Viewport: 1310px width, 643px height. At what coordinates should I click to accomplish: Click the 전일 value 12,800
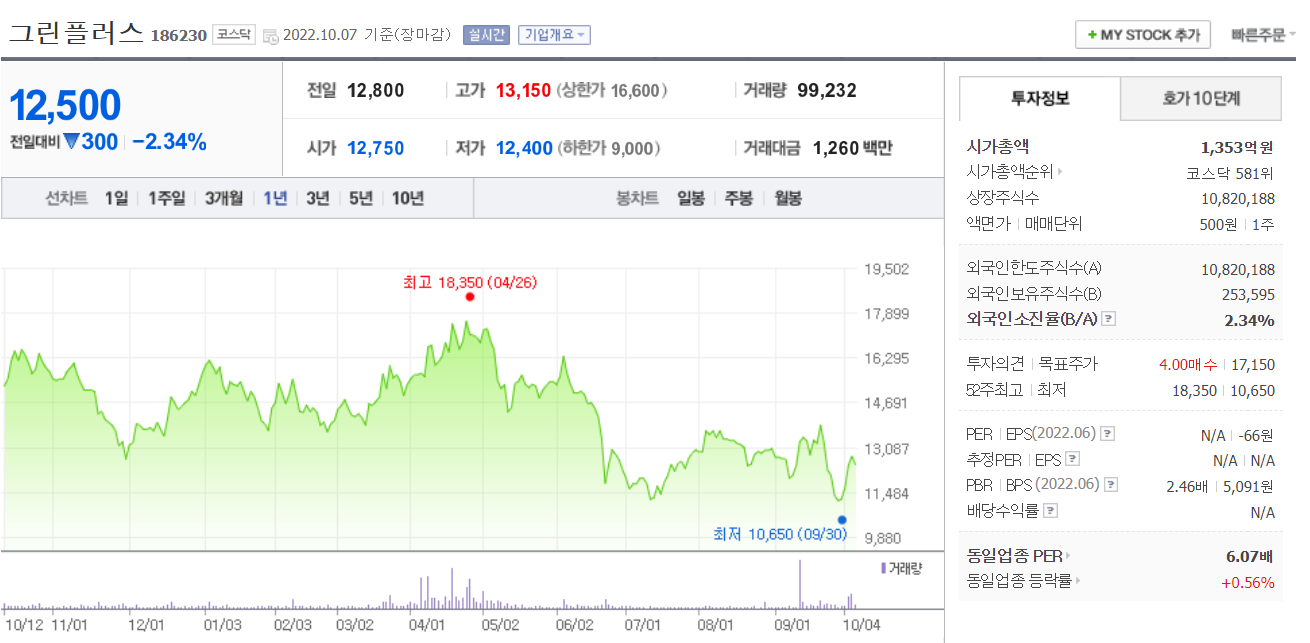pos(376,91)
